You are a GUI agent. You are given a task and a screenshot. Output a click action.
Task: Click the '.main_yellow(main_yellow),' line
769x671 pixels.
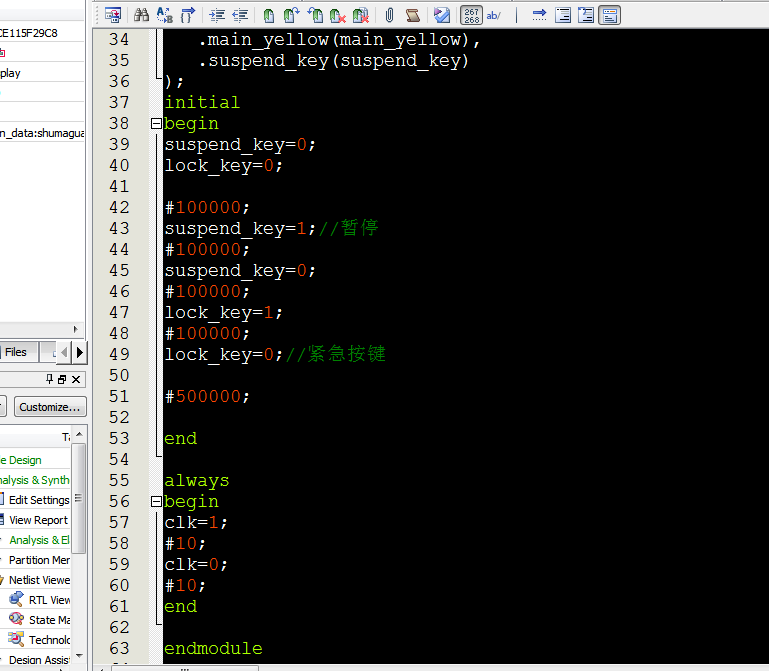tap(339, 40)
